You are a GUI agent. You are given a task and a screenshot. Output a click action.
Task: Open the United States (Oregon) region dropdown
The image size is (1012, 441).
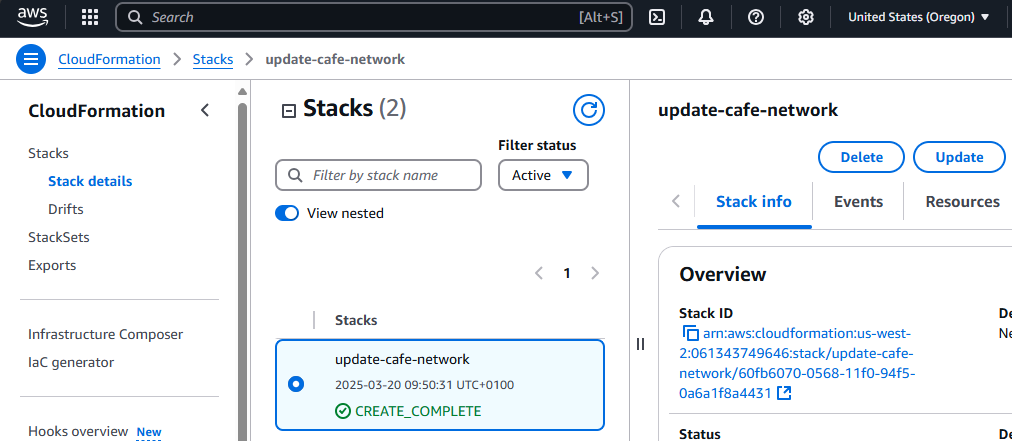click(x=919, y=17)
